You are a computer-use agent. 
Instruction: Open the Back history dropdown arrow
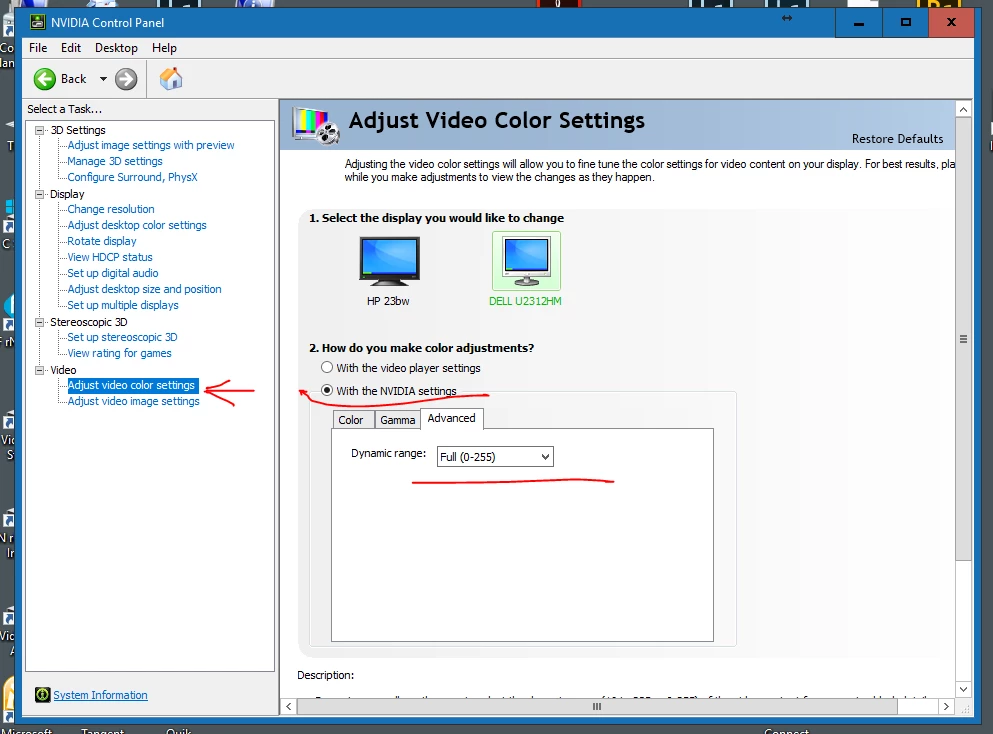103,79
